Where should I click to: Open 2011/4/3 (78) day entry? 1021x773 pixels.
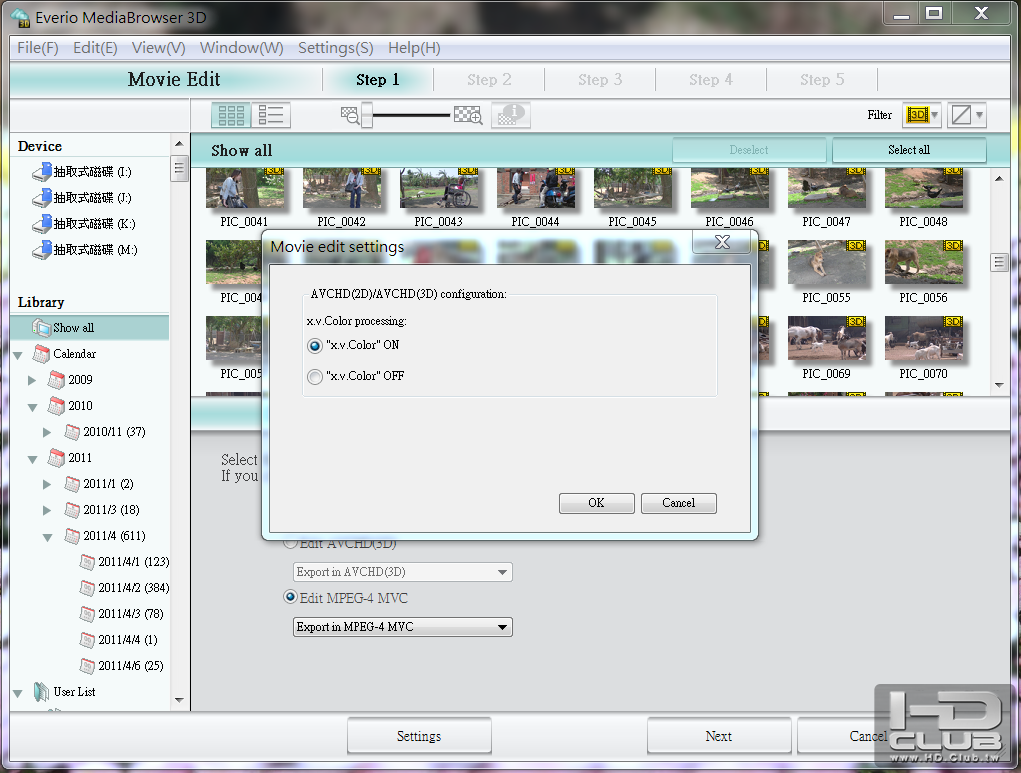[122, 614]
